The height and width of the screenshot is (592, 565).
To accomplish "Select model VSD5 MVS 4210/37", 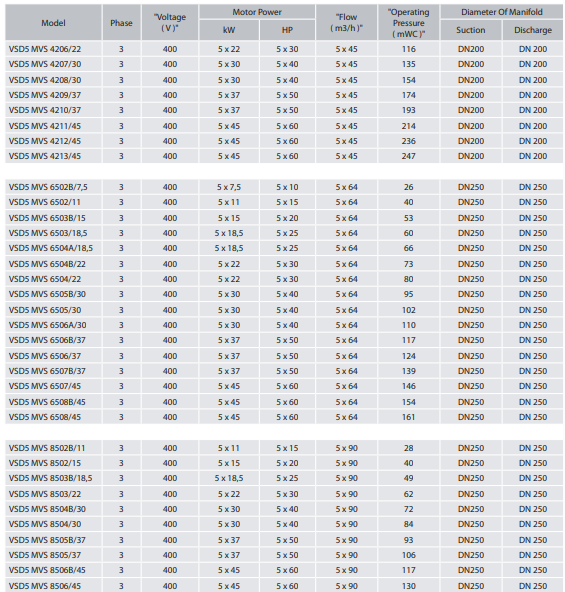I will pyautogui.click(x=45, y=110).
